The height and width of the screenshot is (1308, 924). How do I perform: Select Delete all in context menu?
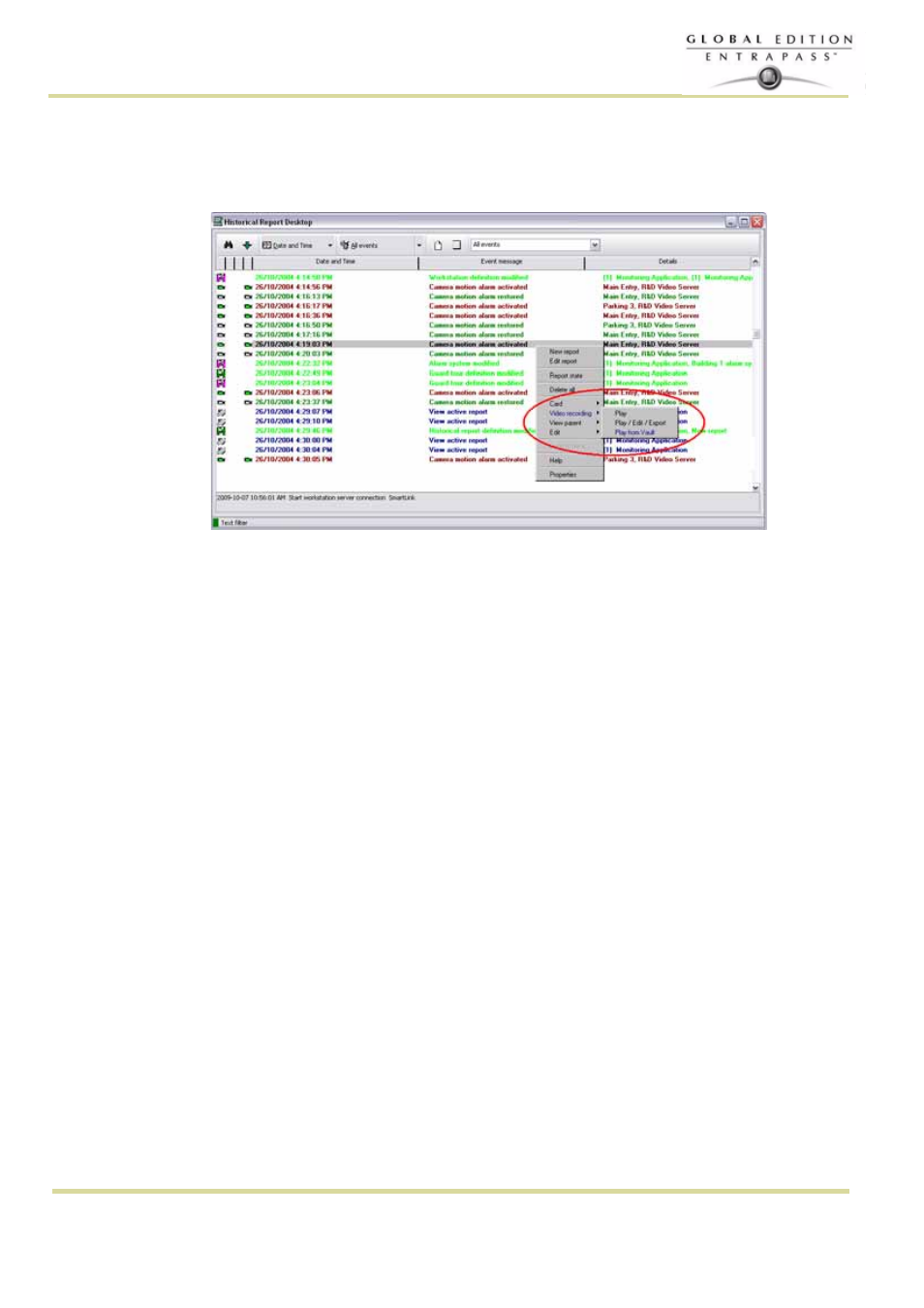coord(570,389)
